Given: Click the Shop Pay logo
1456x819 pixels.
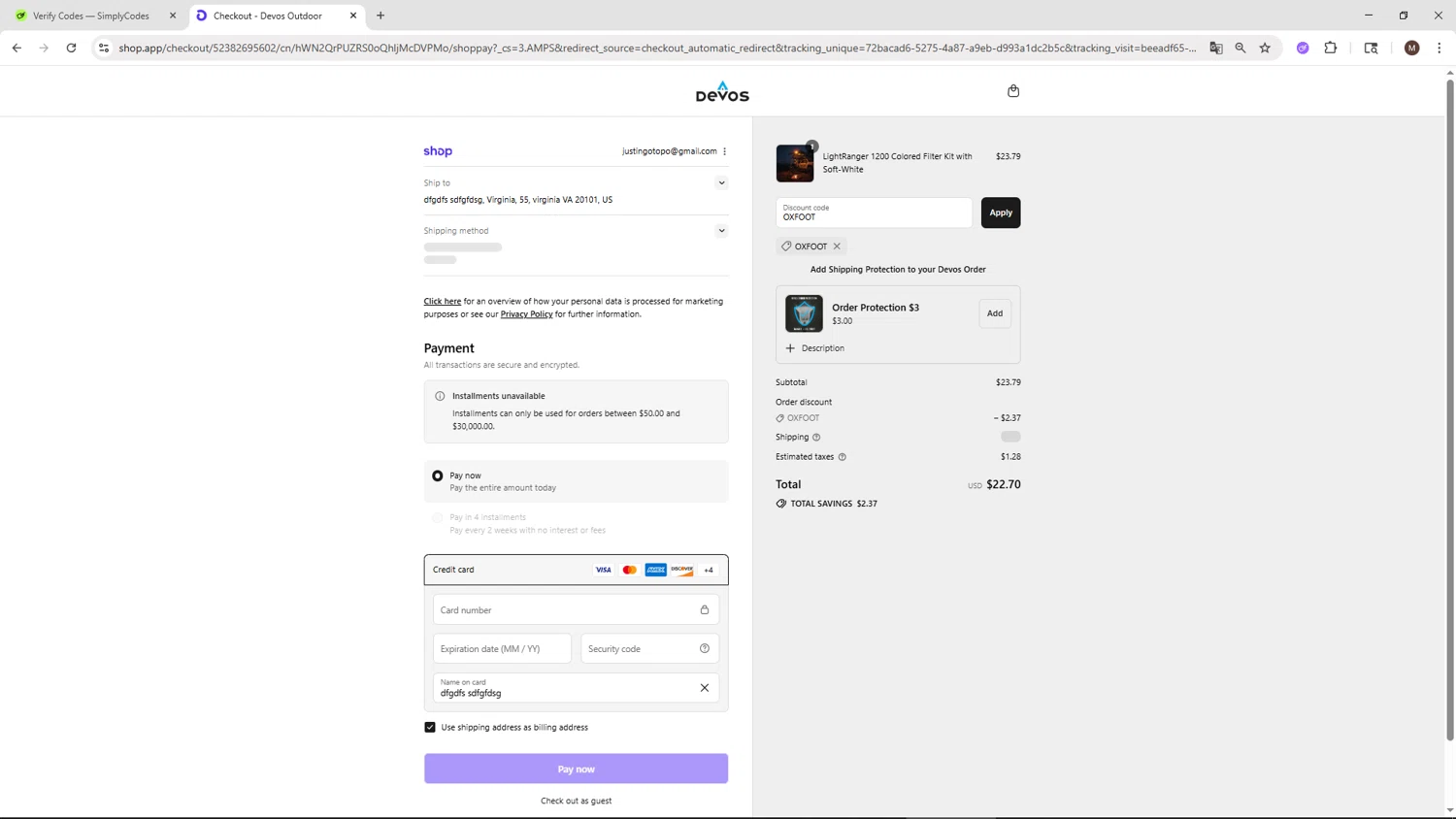Looking at the screenshot, I should tap(438, 151).
